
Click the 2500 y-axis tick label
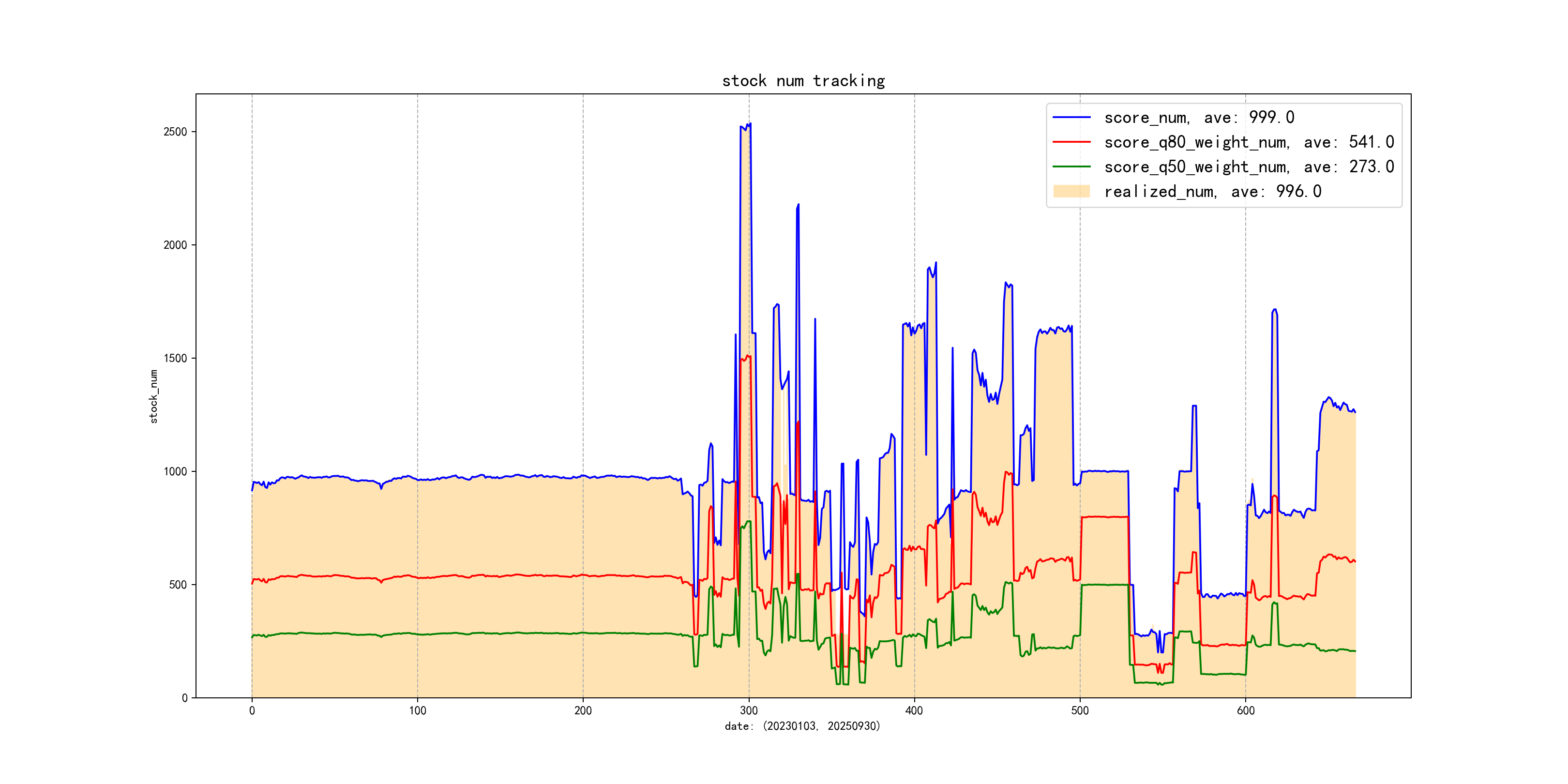click(175, 132)
